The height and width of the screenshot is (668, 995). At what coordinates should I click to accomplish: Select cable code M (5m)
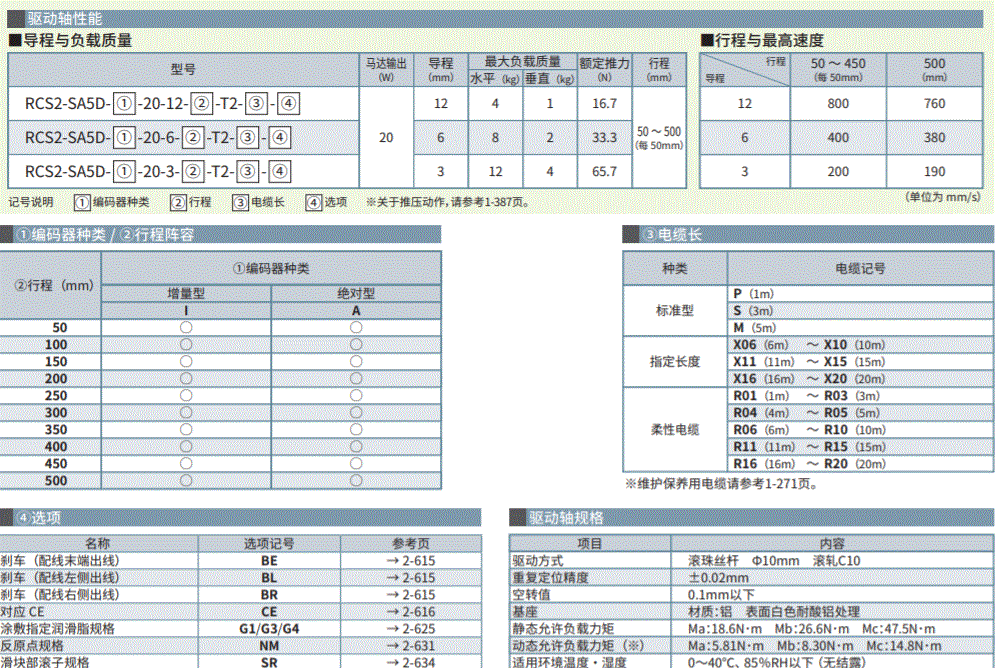pyautogui.click(x=754, y=328)
